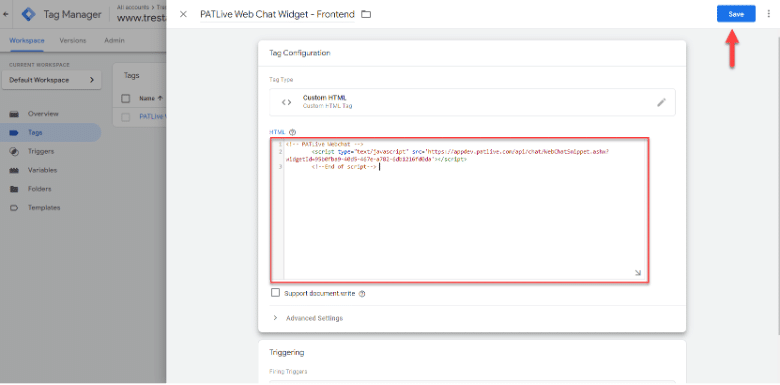780x385 pixels.
Task: Go back using the arrow in Tag Manager header
Action: (5, 14)
